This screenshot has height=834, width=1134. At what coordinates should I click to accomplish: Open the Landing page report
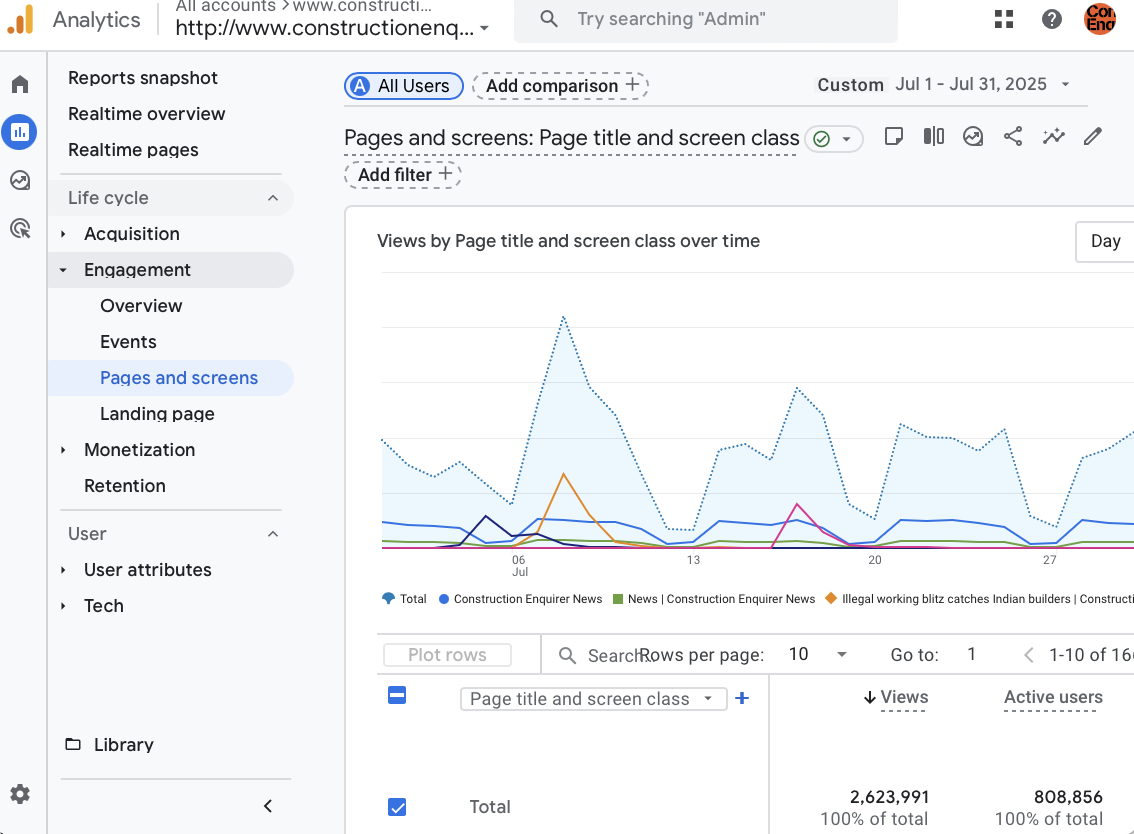[157, 414]
